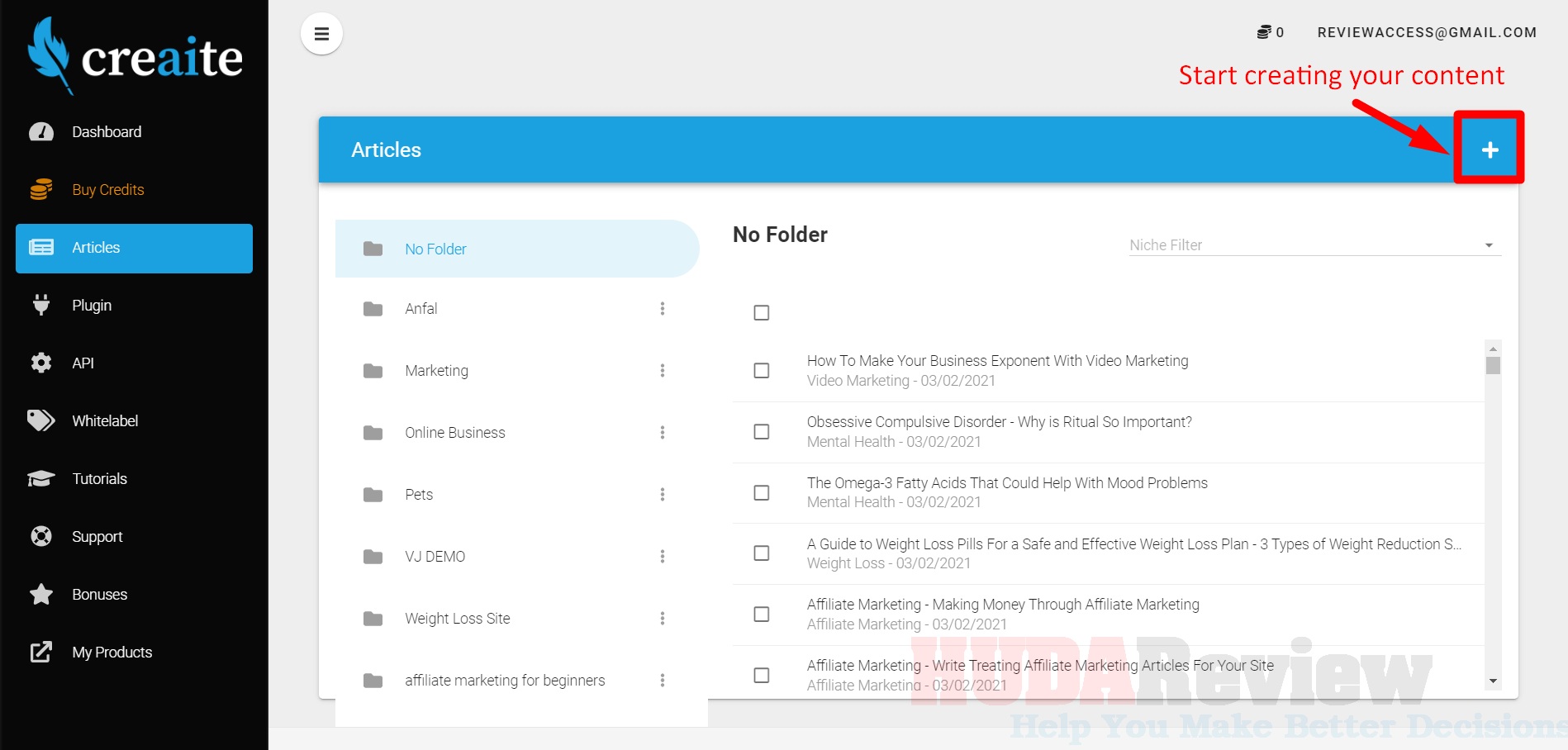This screenshot has height=750, width=1568.
Task: Open A Guide to Weight Loss Pills article
Action: (1133, 544)
